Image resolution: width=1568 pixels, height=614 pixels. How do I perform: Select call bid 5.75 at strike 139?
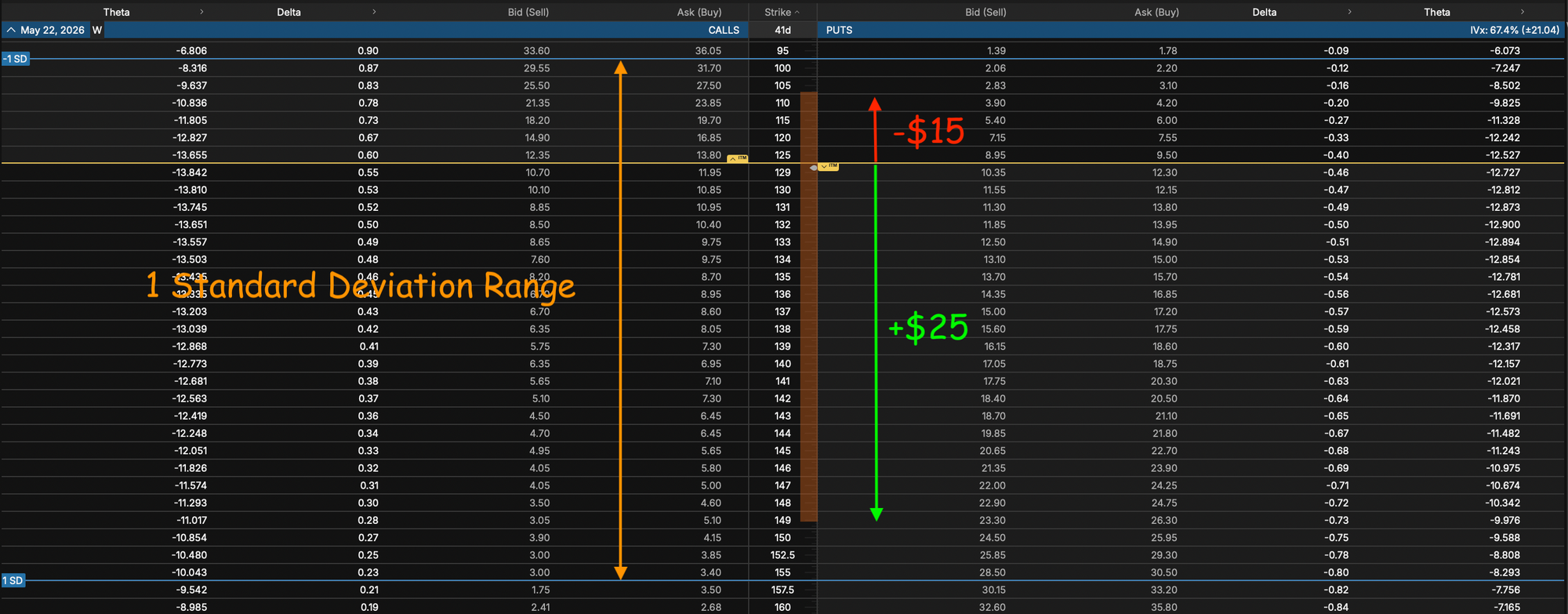pos(539,347)
